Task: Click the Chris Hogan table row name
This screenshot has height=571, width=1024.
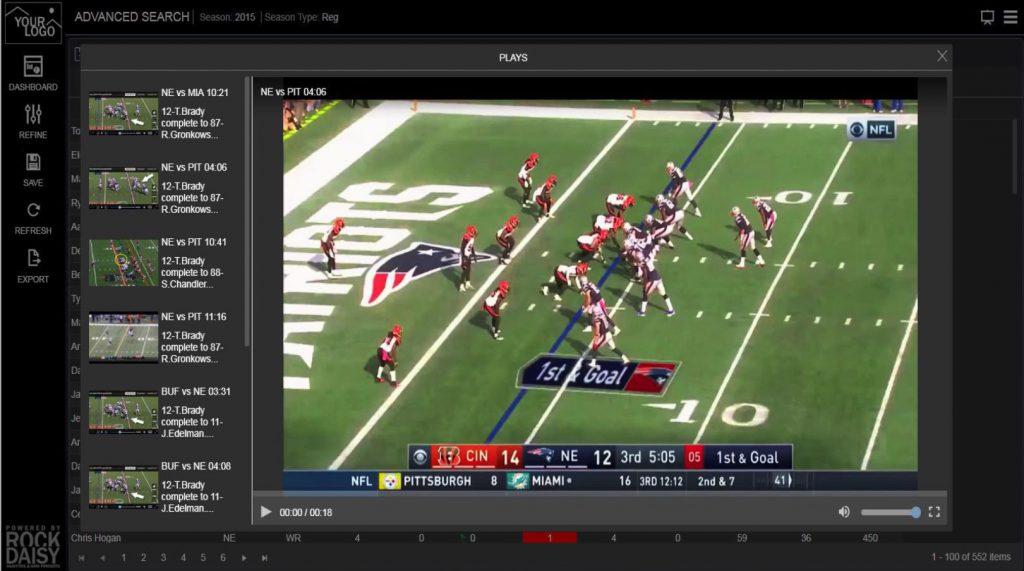Action: click(95, 538)
